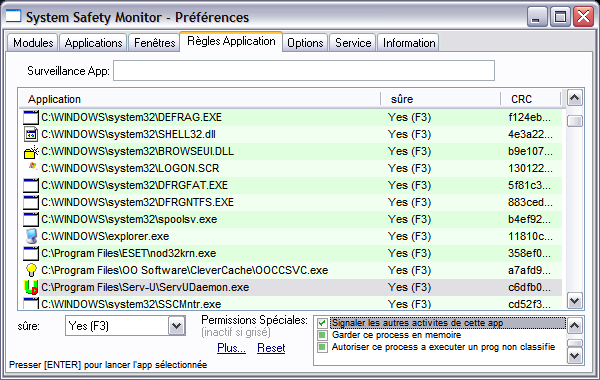
Task: Select the Règles Application tab
Action: tap(231, 41)
